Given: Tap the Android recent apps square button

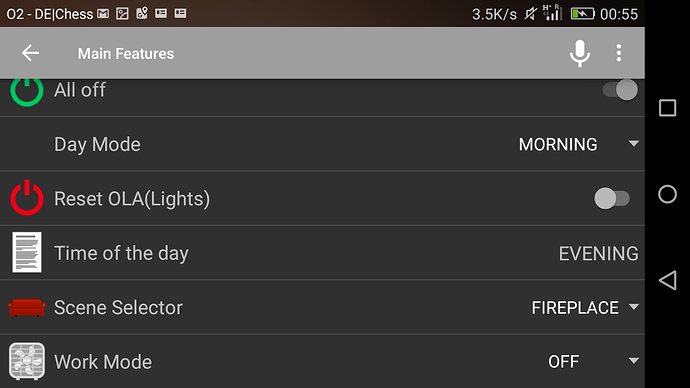Looking at the screenshot, I should 668,108.
